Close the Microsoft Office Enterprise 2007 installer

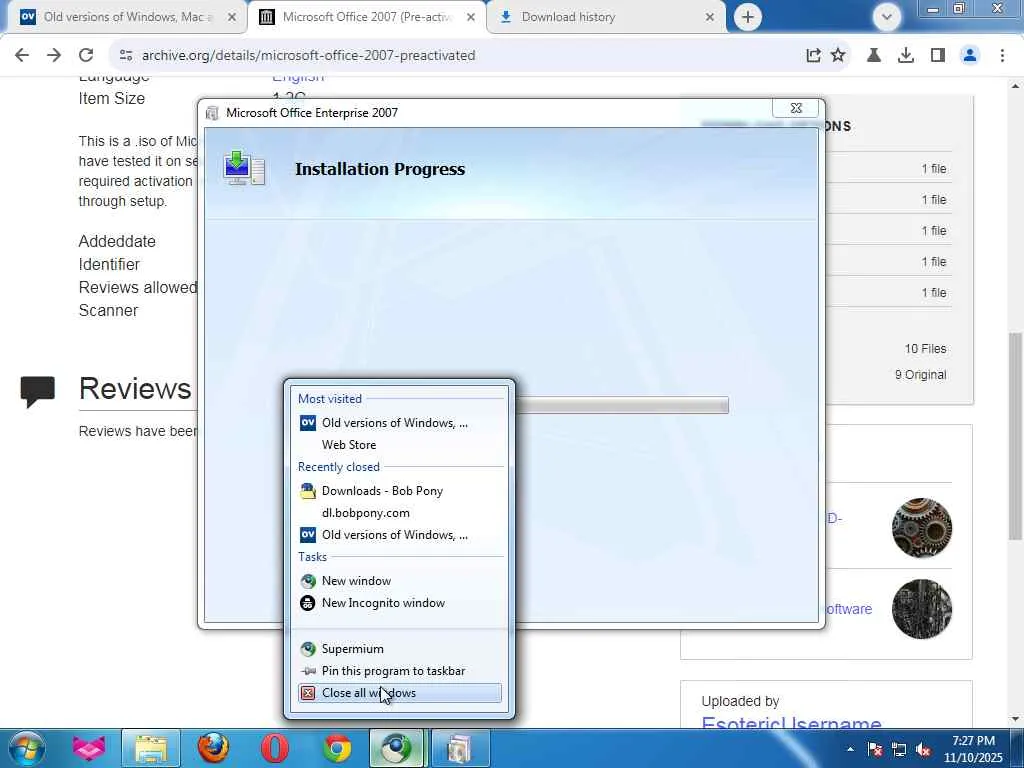(x=795, y=108)
